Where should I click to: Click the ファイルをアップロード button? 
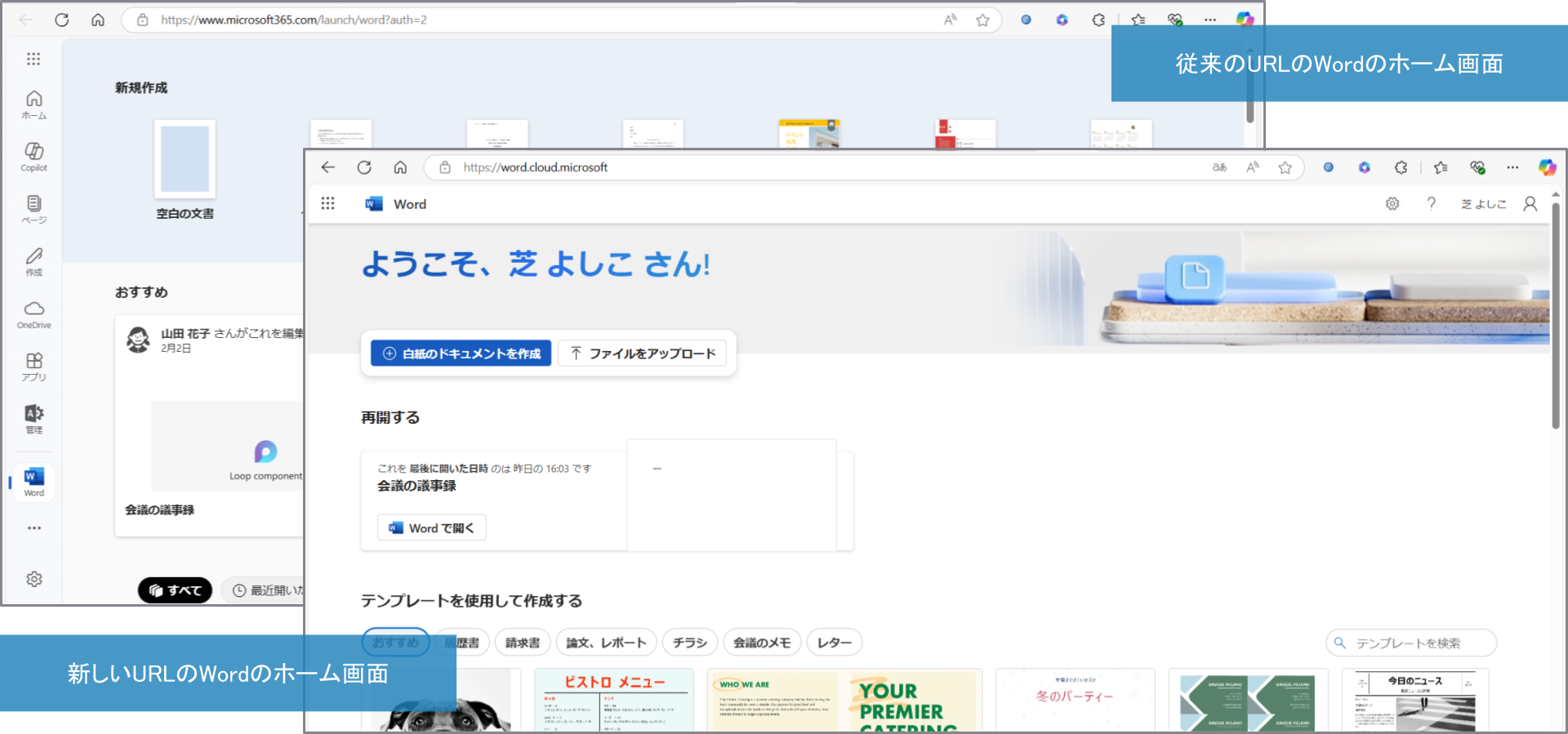[x=643, y=354]
